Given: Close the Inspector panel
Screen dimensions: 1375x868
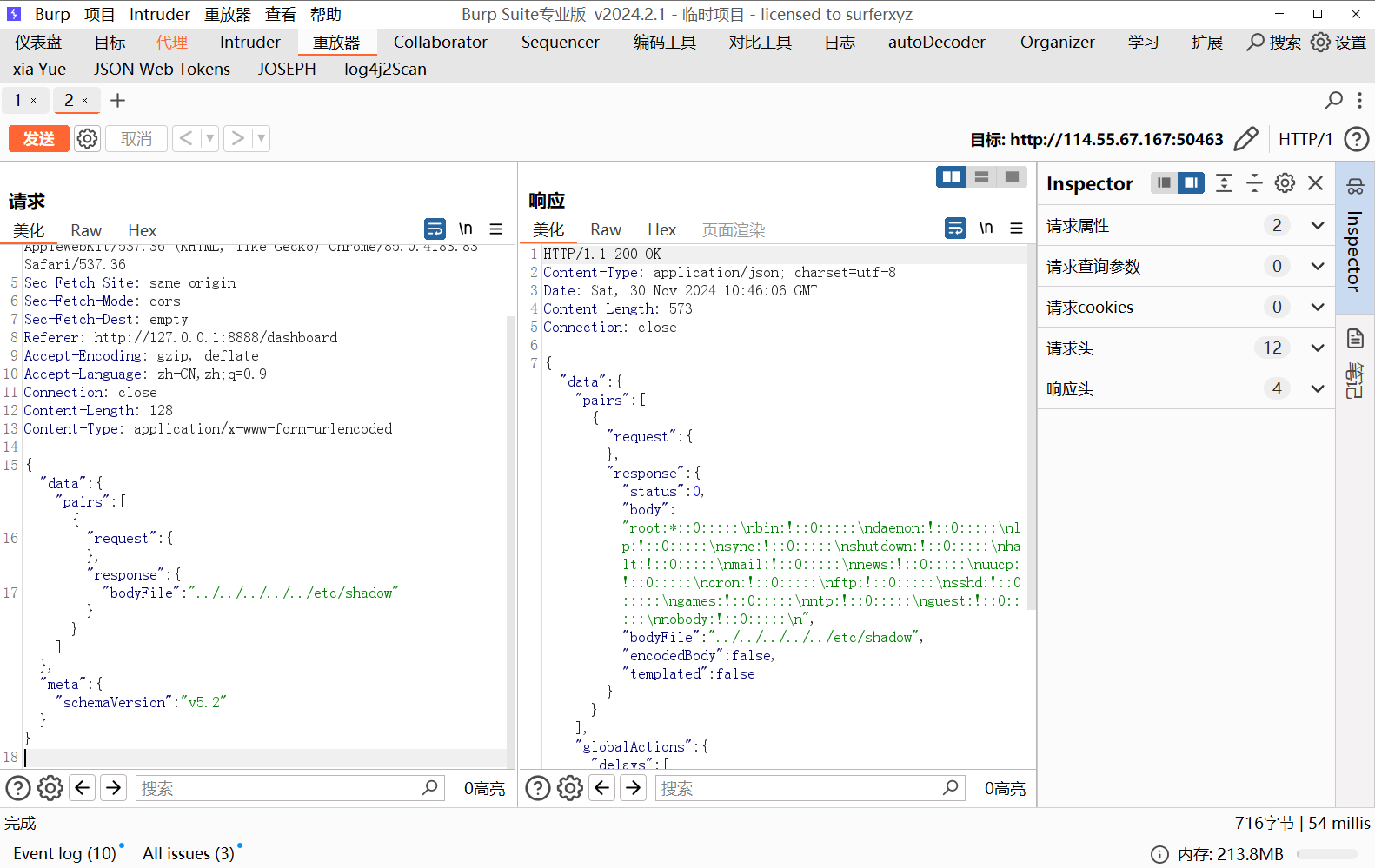Looking at the screenshot, I should pyautogui.click(x=1315, y=182).
